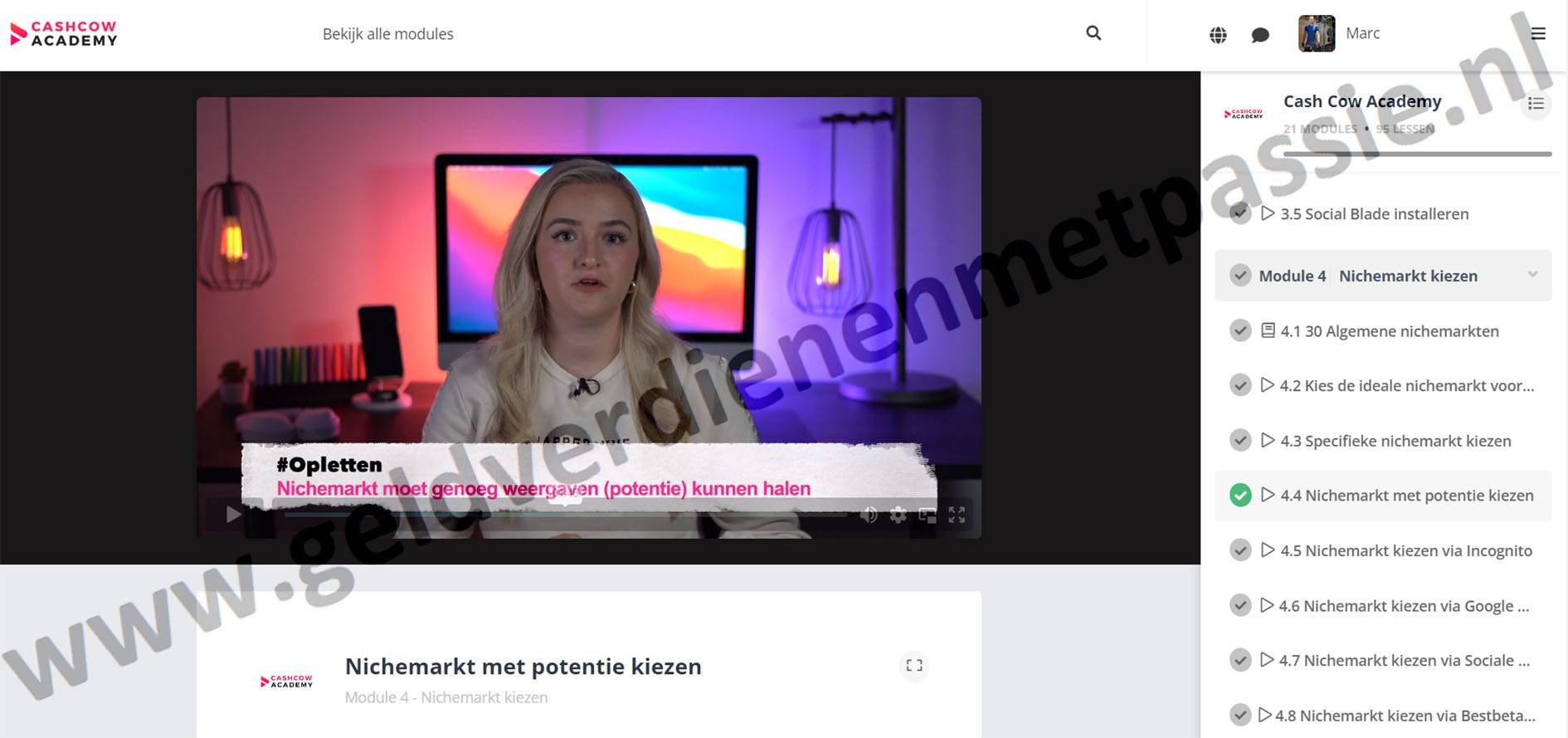The height and width of the screenshot is (738, 1568).
Task: Mute the video volume
Action: 869,516
